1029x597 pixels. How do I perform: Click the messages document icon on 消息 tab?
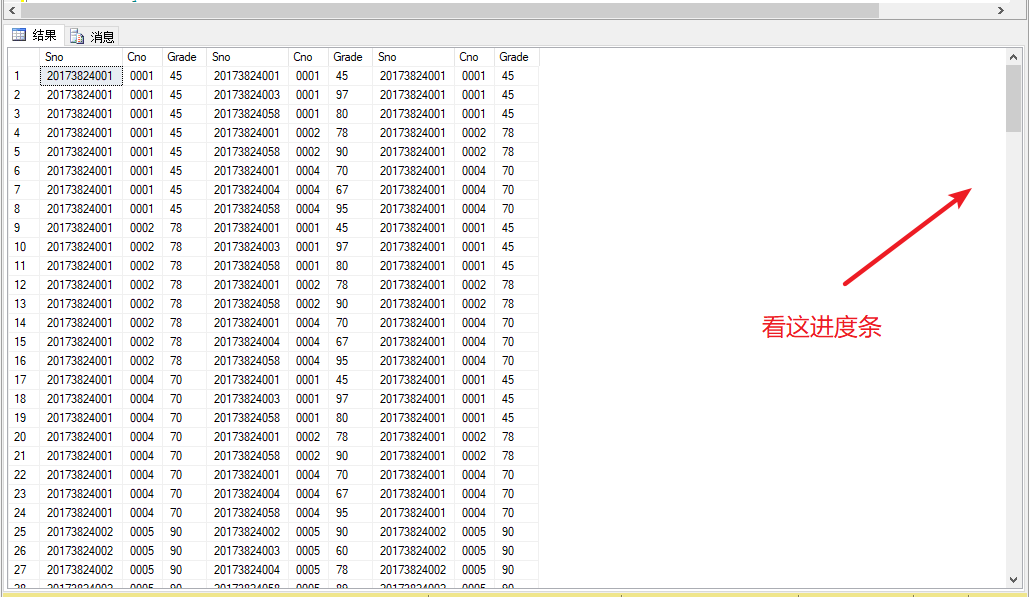77,36
